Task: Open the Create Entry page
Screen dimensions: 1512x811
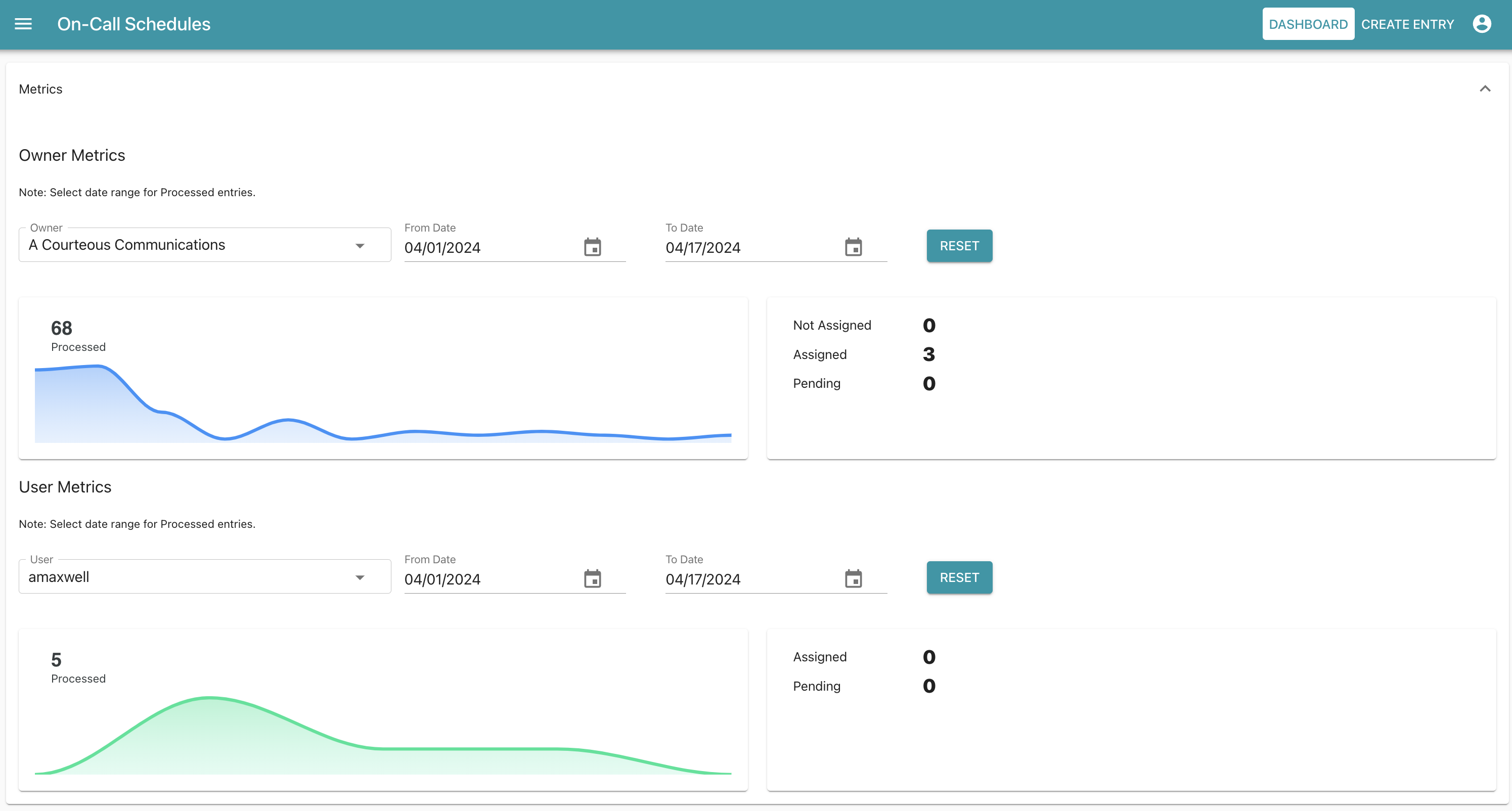Action: (x=1407, y=24)
